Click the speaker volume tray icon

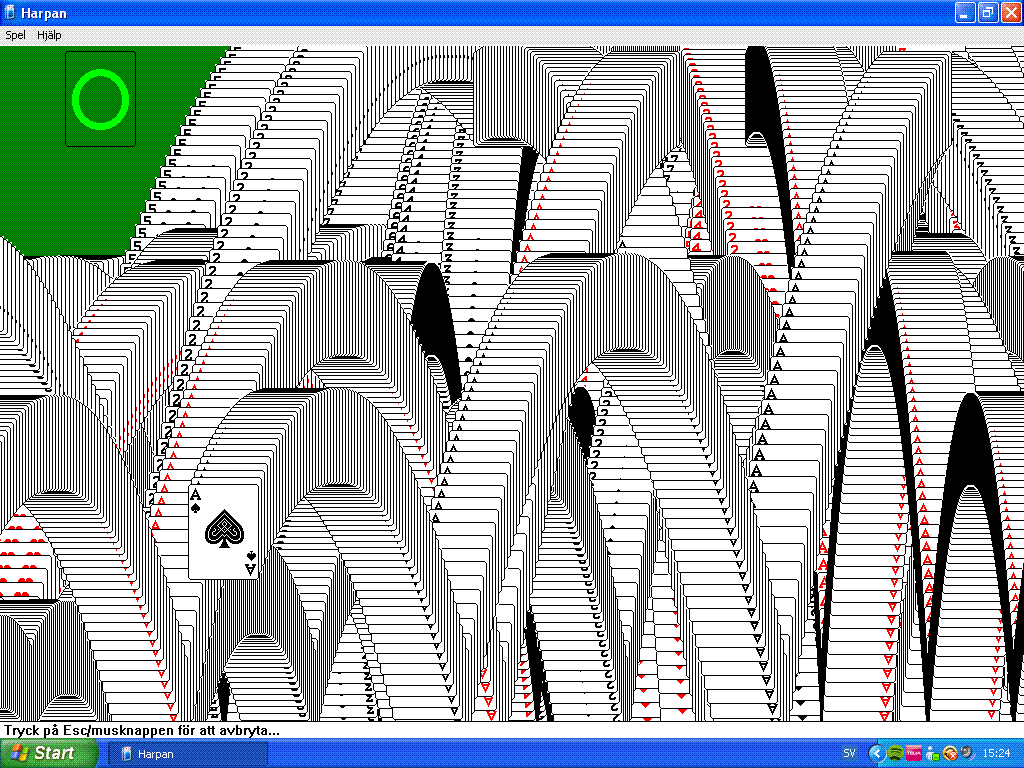tap(967, 753)
